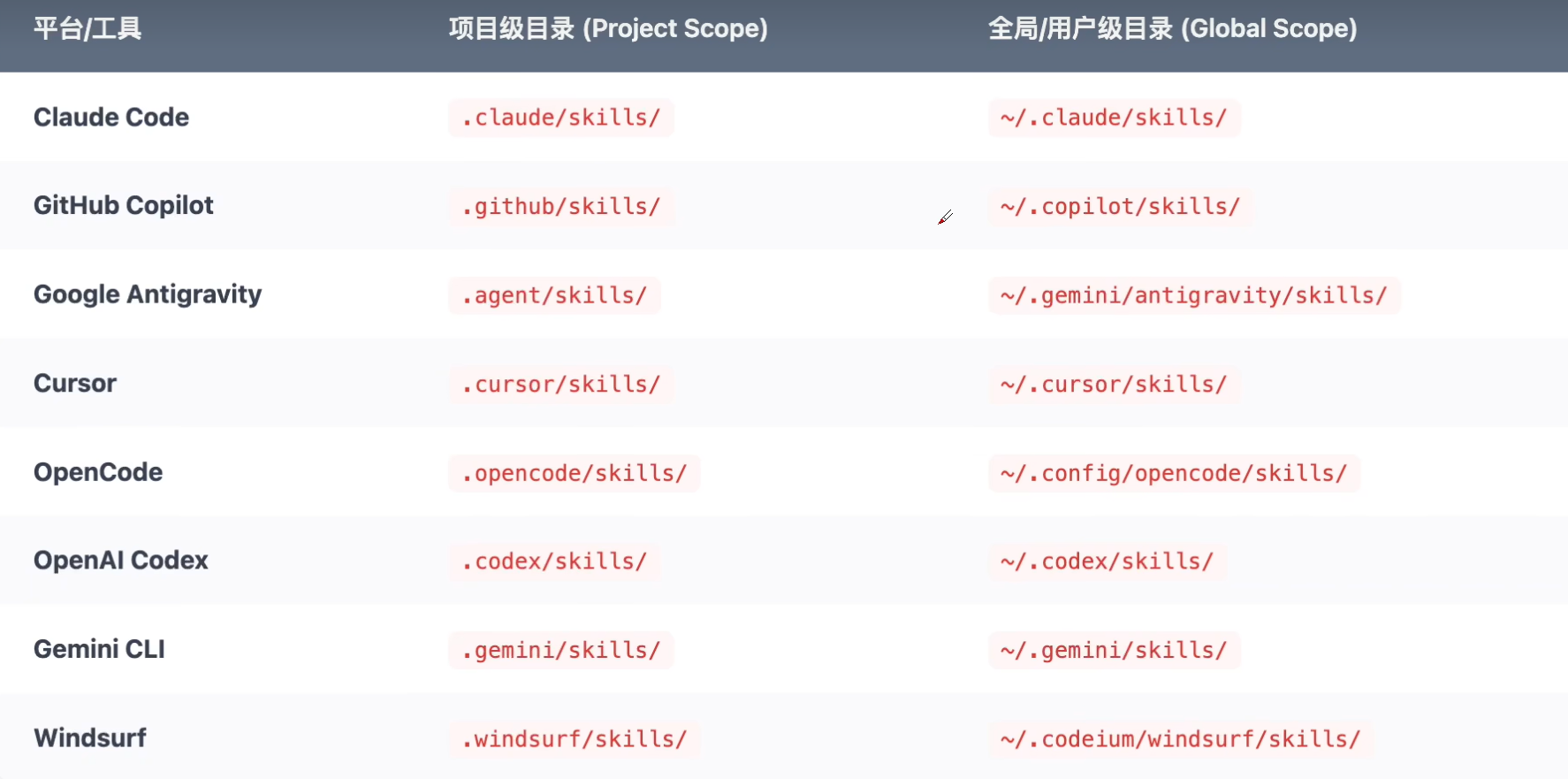The width and height of the screenshot is (1568, 779).
Task: Click the OpenCode row label
Action: click(x=98, y=472)
